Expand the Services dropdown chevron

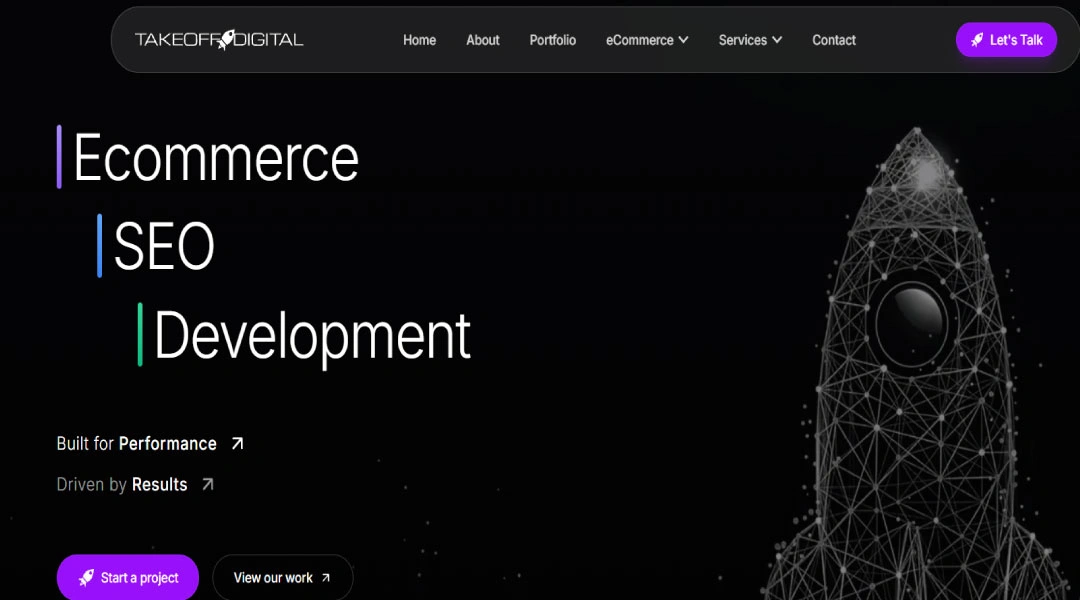click(777, 40)
